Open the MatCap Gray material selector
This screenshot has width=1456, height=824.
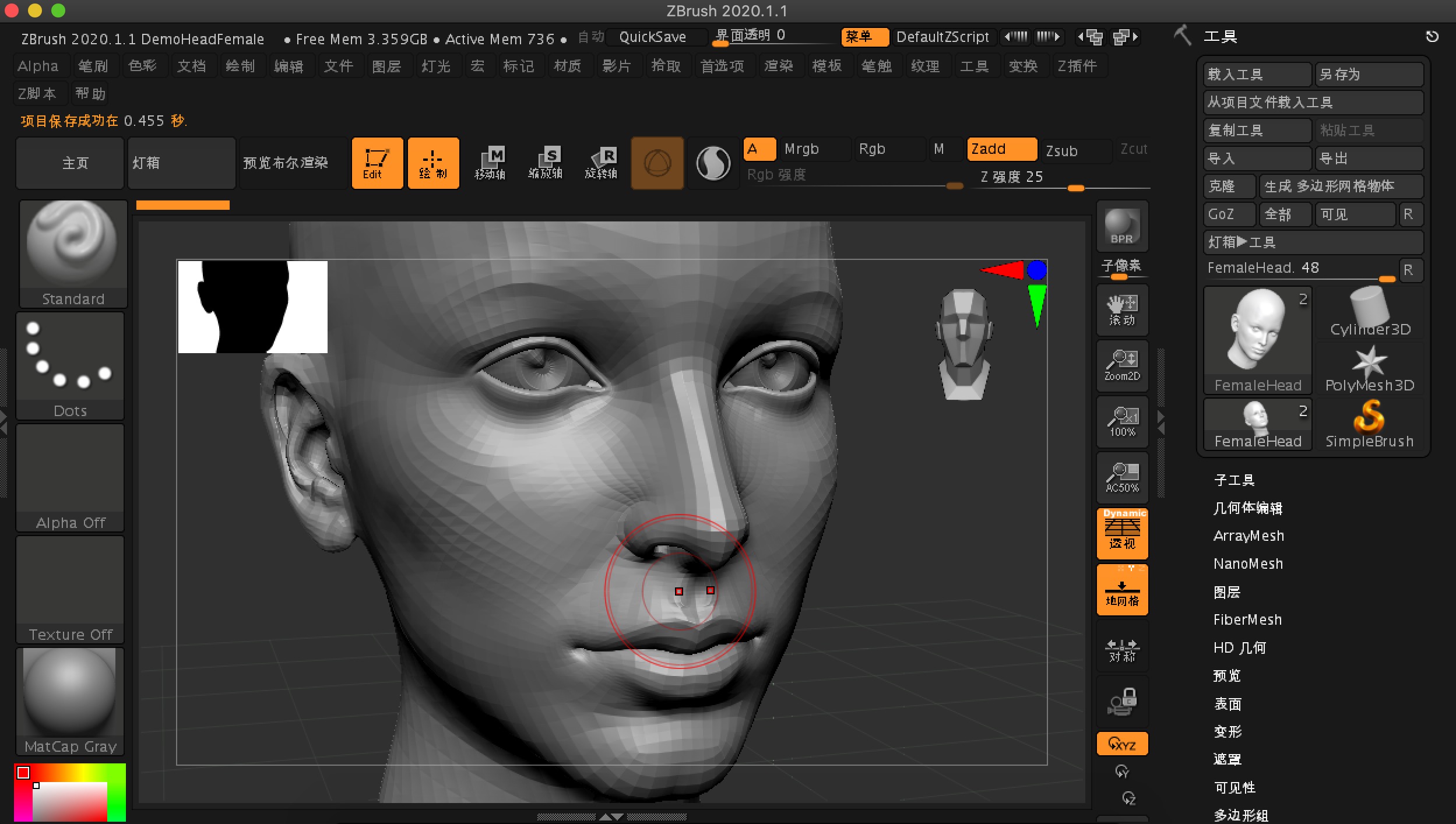[x=70, y=701]
